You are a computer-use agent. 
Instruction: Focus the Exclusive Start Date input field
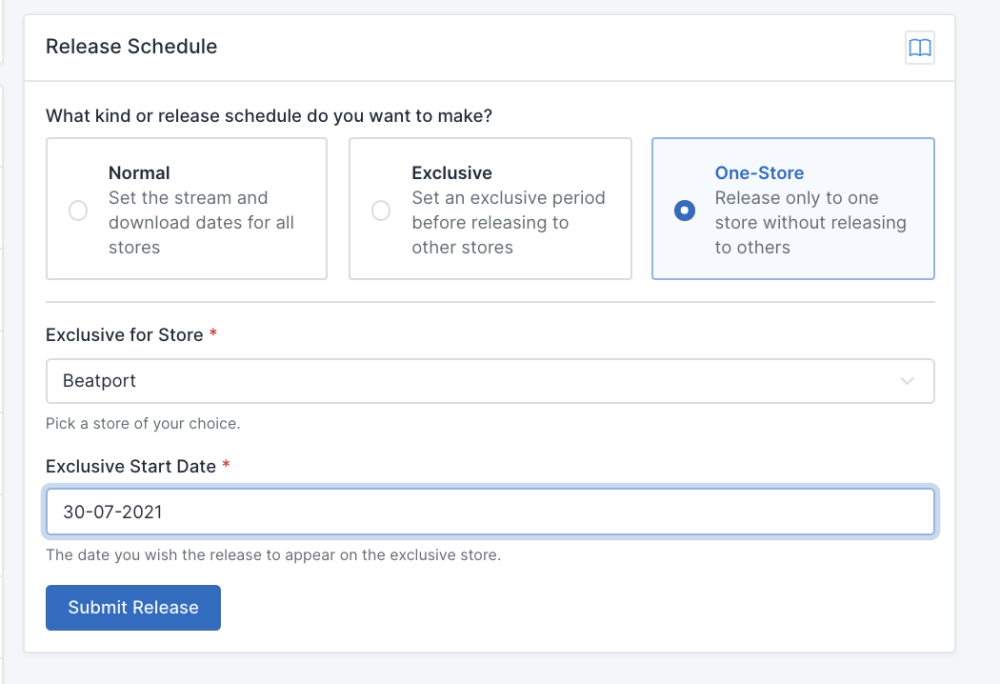[x=490, y=512]
